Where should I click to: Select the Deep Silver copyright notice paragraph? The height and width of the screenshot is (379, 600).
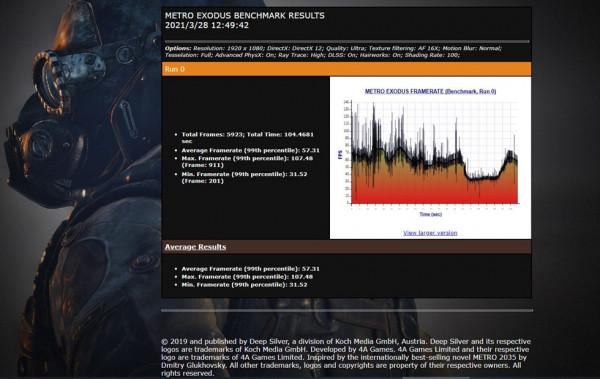point(346,357)
